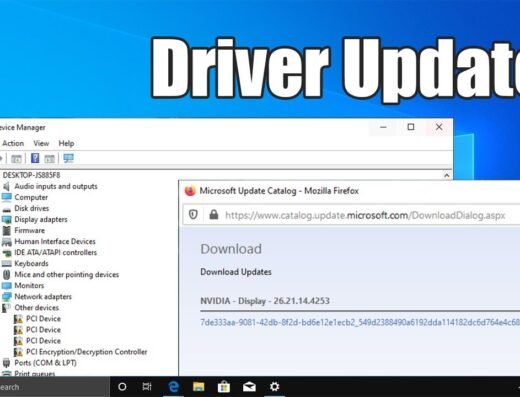Click the NVIDIA driver download file link
This screenshot has height=397, width=520.
360,322
